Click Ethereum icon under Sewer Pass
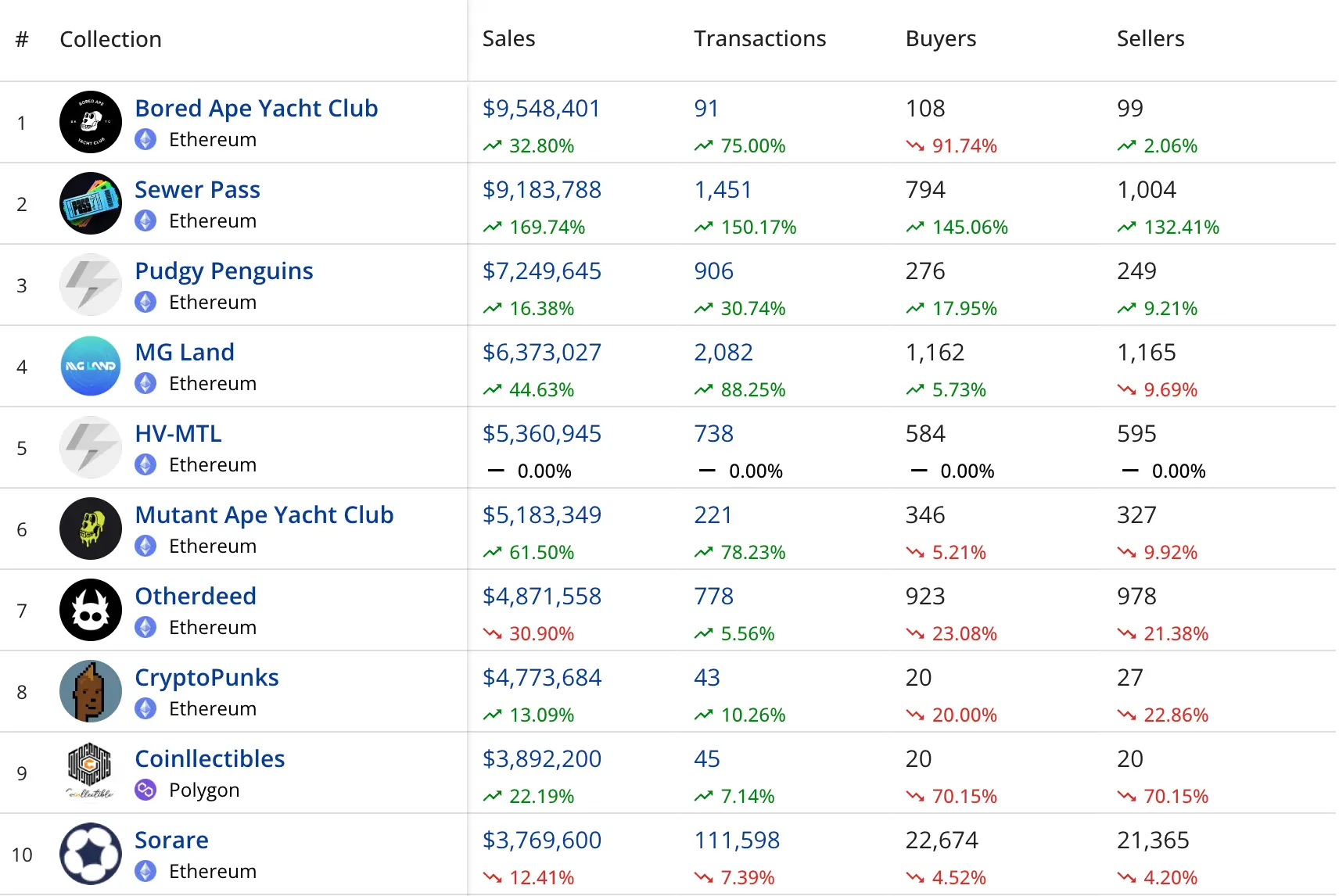The height and width of the screenshot is (896, 1339). [145, 220]
